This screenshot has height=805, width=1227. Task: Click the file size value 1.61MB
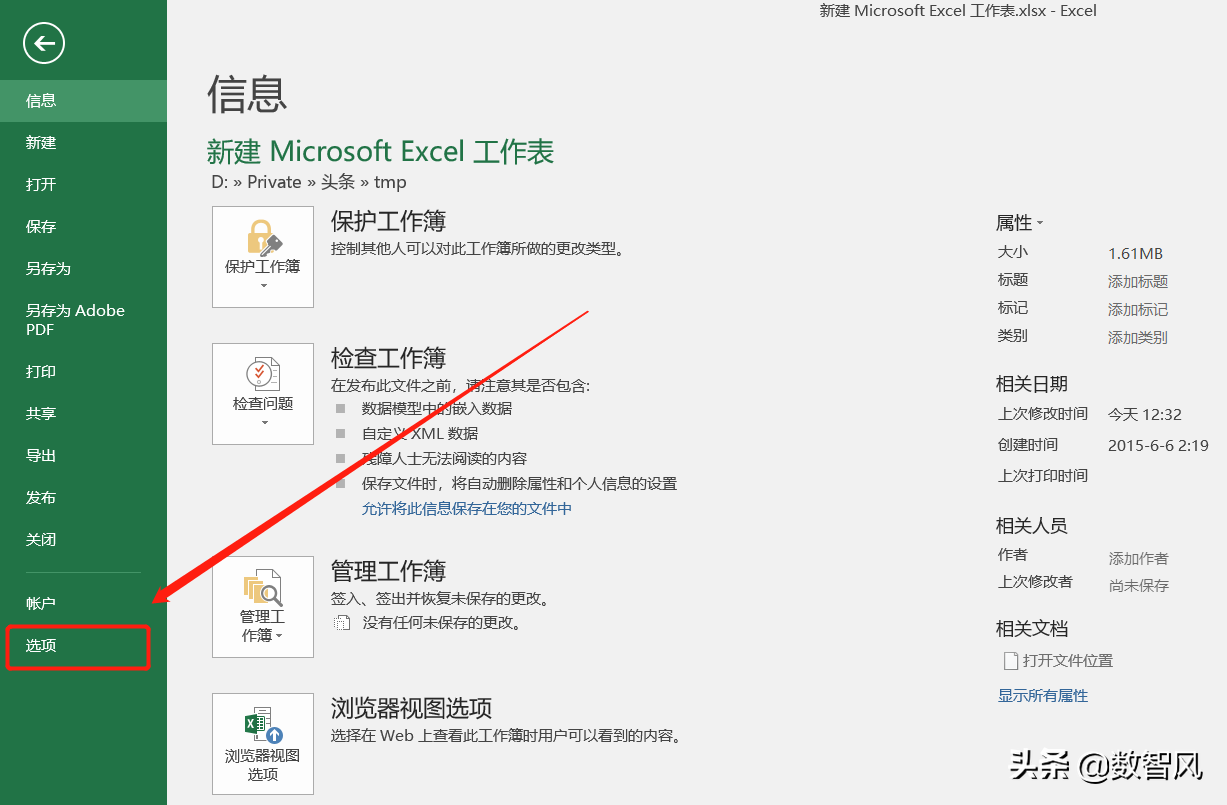[1136, 254]
